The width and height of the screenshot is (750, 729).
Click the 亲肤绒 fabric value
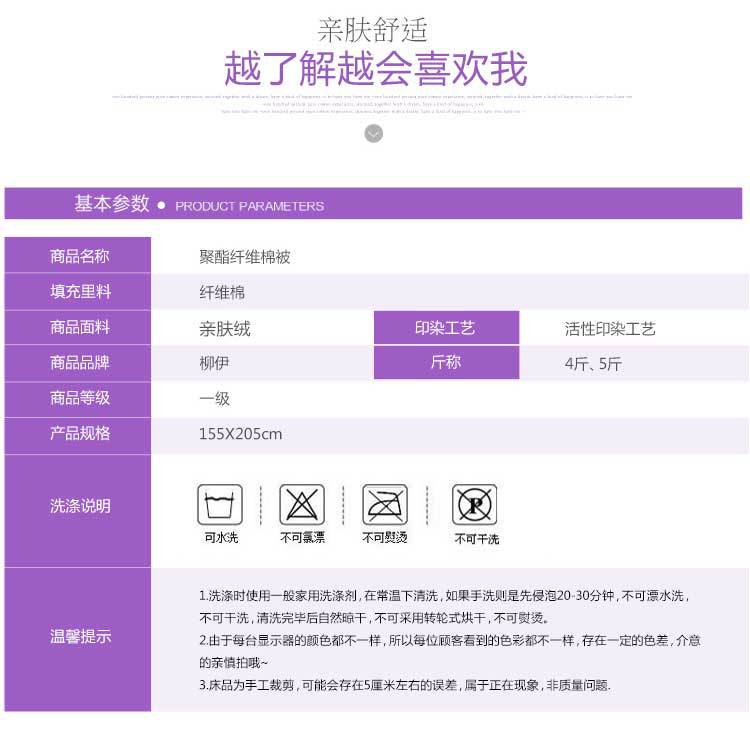pos(225,329)
